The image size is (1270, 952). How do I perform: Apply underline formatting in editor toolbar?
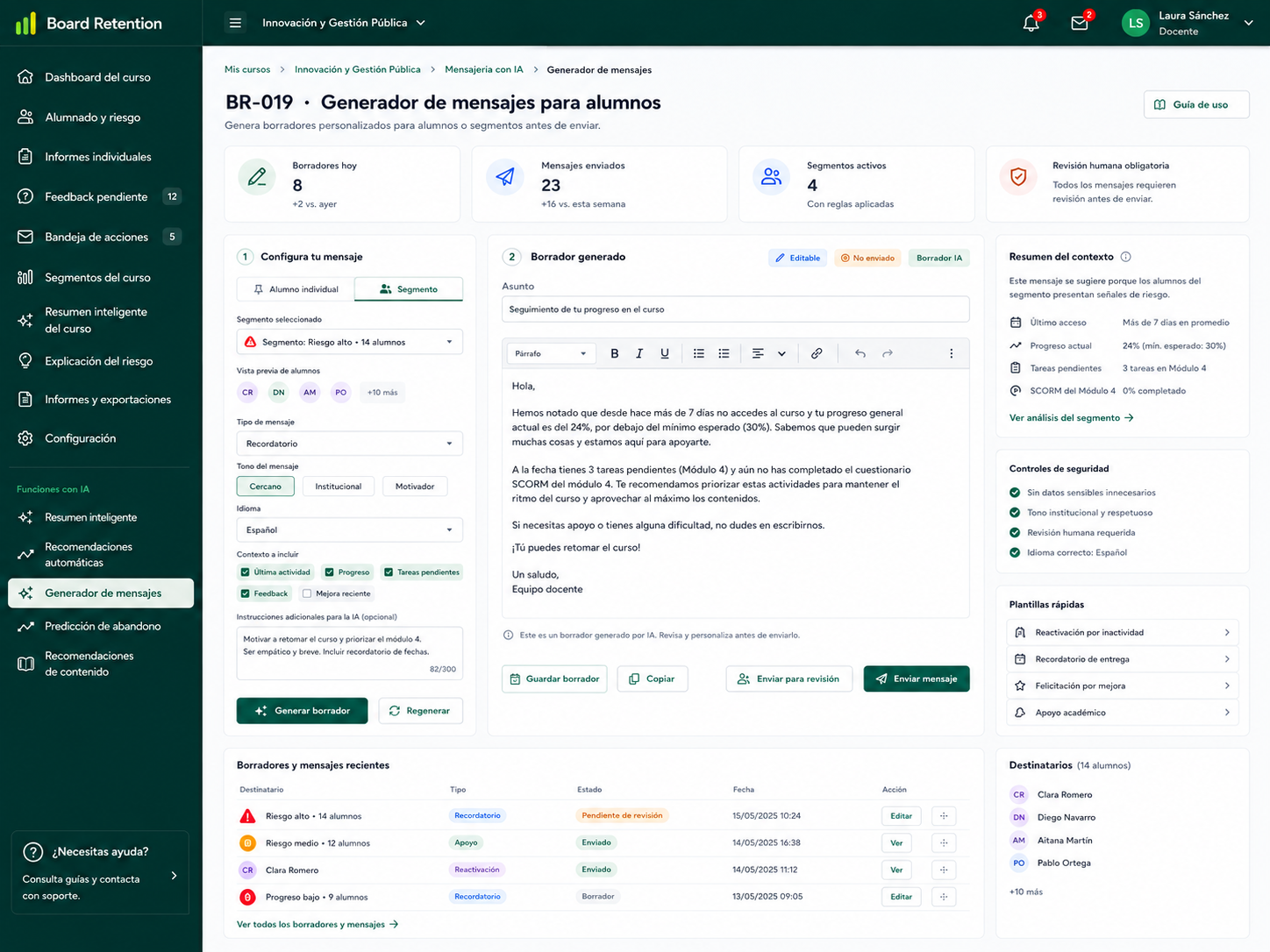pos(665,353)
